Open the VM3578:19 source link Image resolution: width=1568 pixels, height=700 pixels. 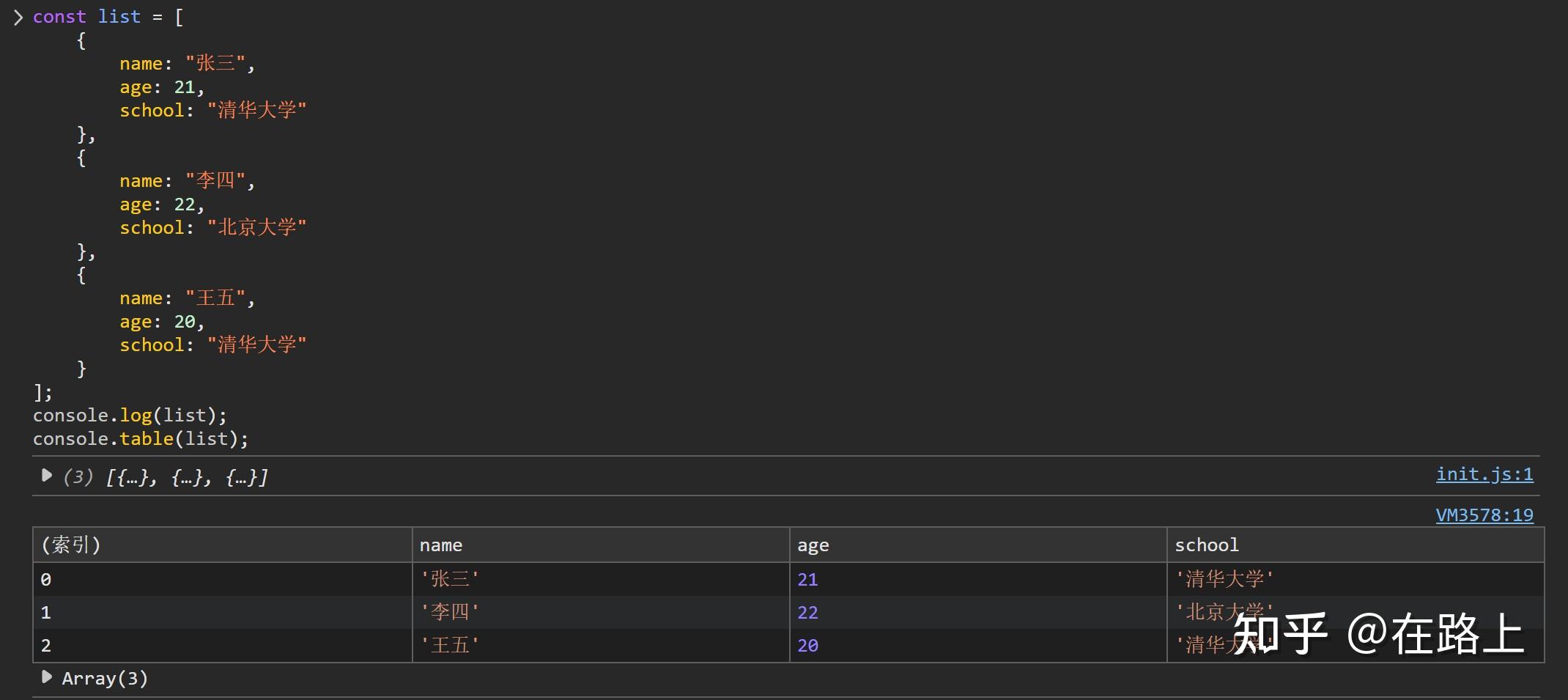tap(1484, 515)
